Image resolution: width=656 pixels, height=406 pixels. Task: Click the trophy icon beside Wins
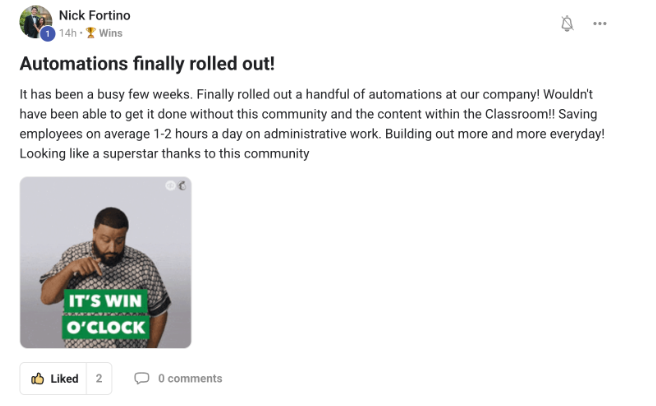90,33
